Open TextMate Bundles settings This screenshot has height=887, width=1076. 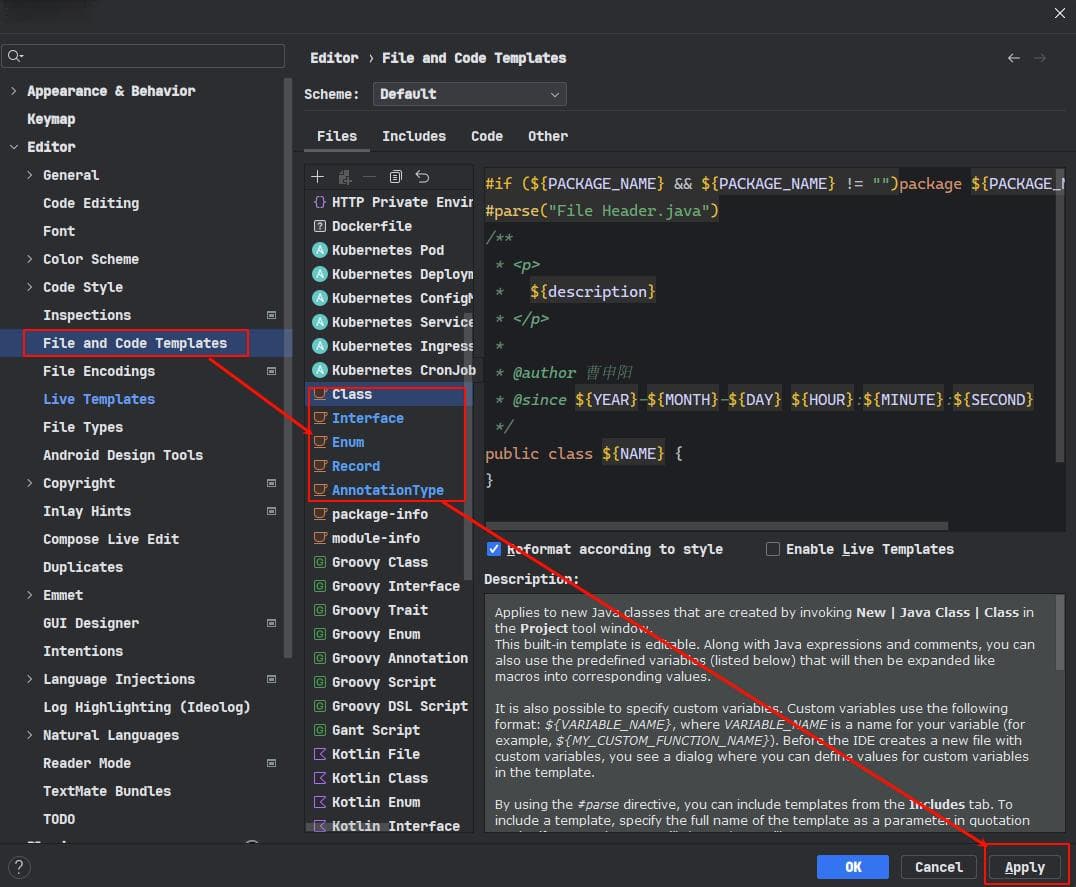pyautogui.click(x=107, y=791)
